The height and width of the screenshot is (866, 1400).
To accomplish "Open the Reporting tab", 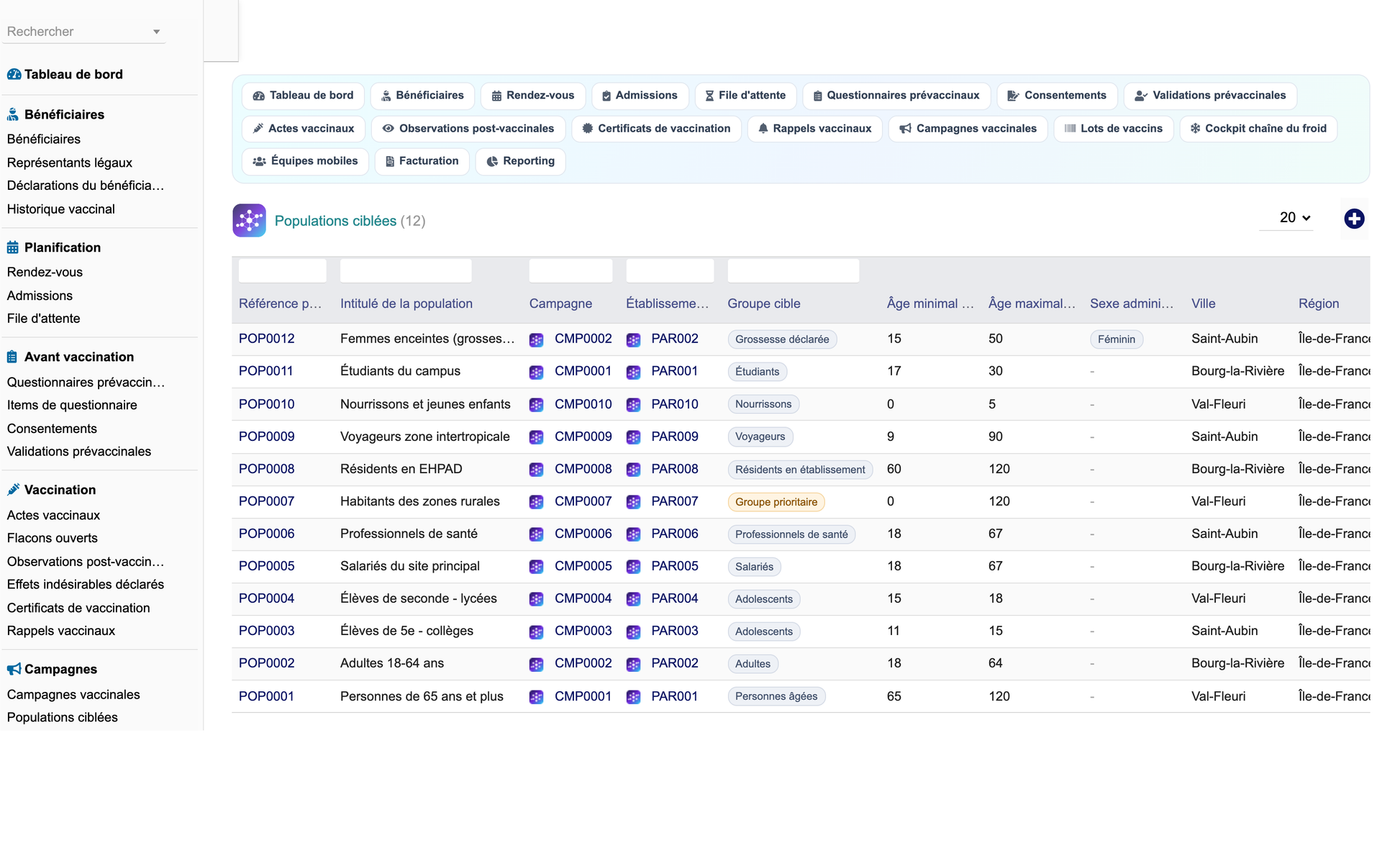I will [520, 161].
